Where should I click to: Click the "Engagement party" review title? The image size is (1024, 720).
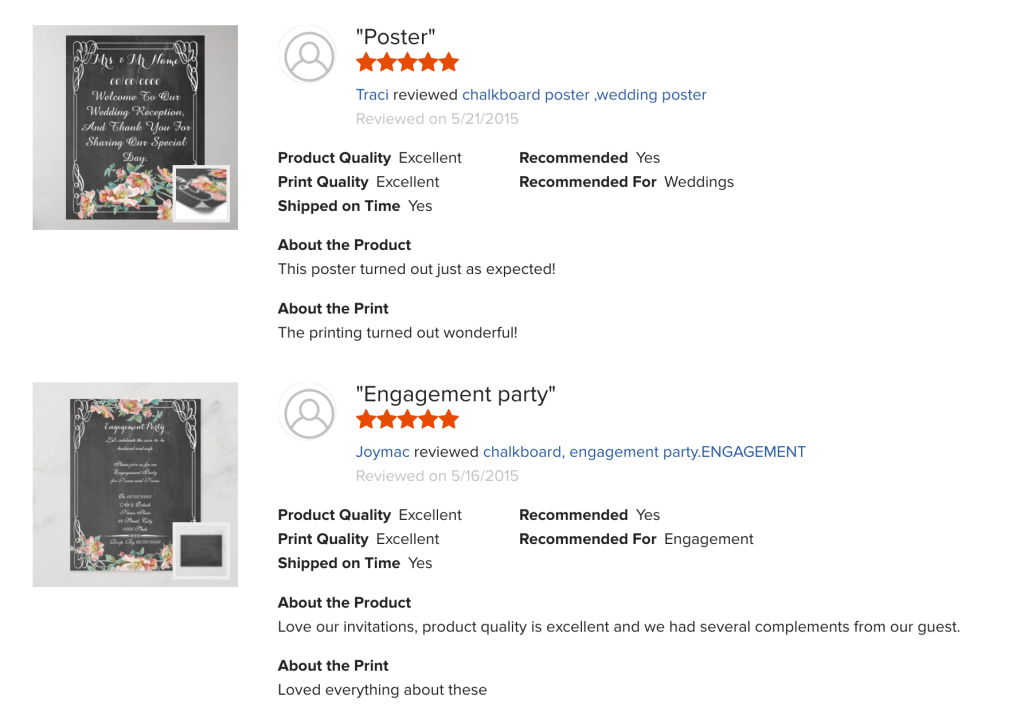[456, 394]
